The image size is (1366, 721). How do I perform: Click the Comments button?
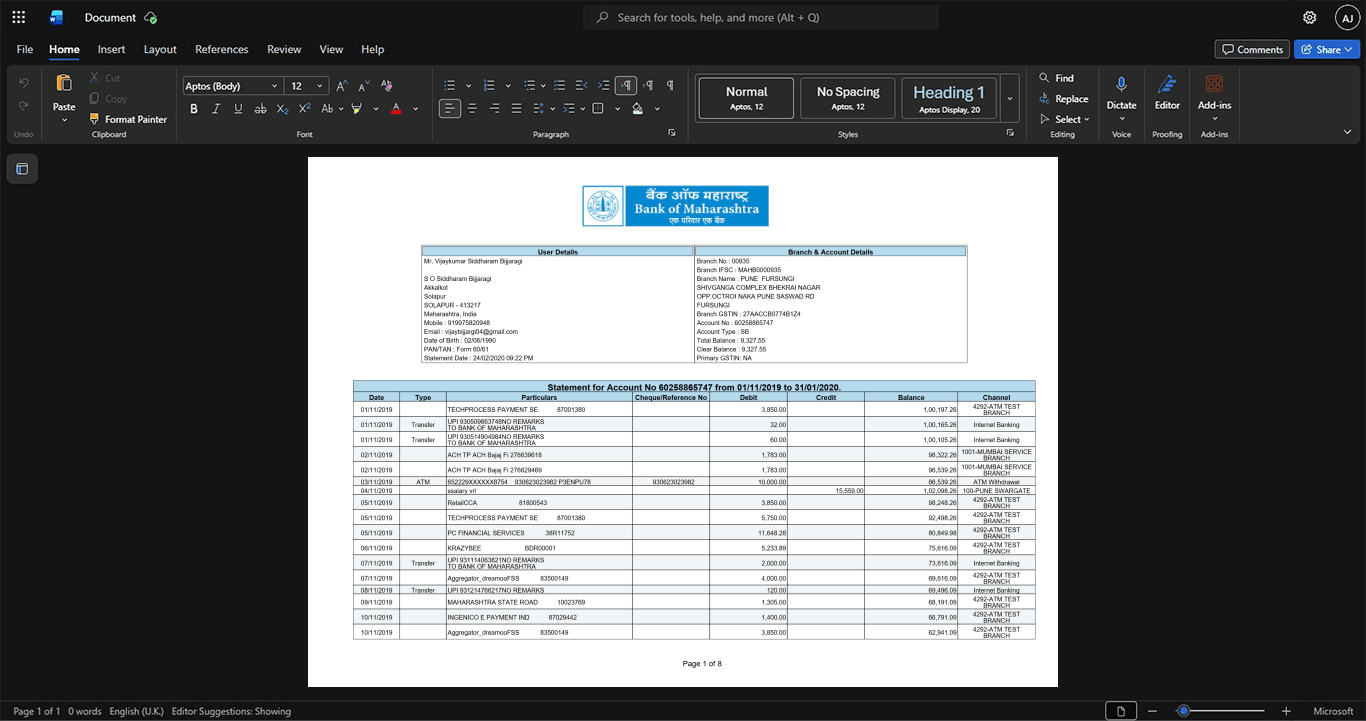(x=1251, y=49)
